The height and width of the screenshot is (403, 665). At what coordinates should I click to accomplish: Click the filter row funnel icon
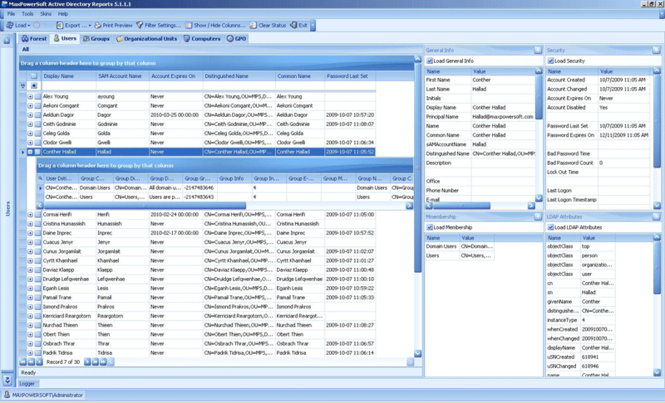[x=23, y=86]
